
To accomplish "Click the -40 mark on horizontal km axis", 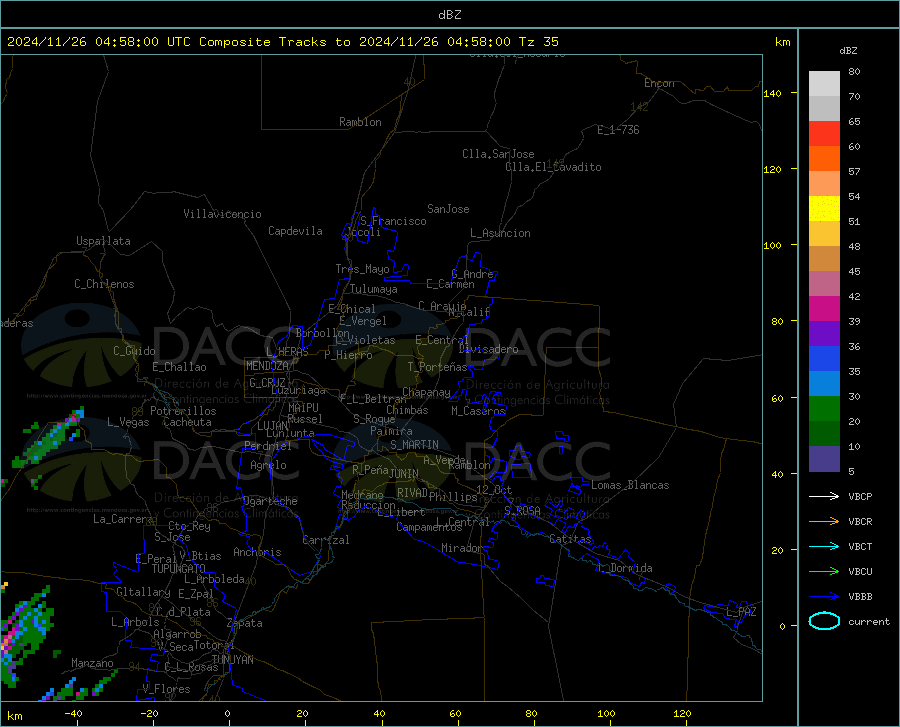I will pos(73,713).
